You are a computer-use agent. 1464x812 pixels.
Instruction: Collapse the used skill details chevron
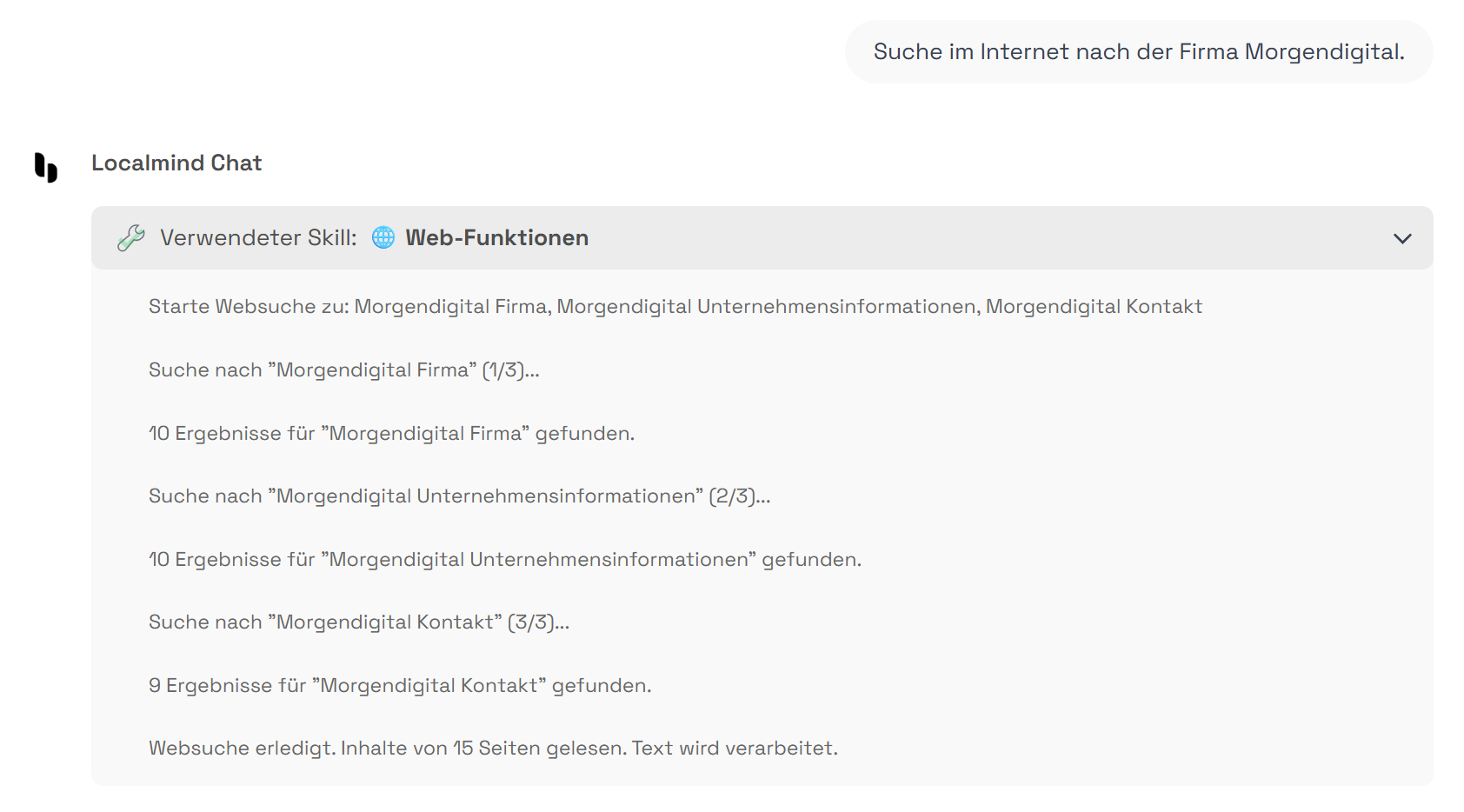(1402, 238)
